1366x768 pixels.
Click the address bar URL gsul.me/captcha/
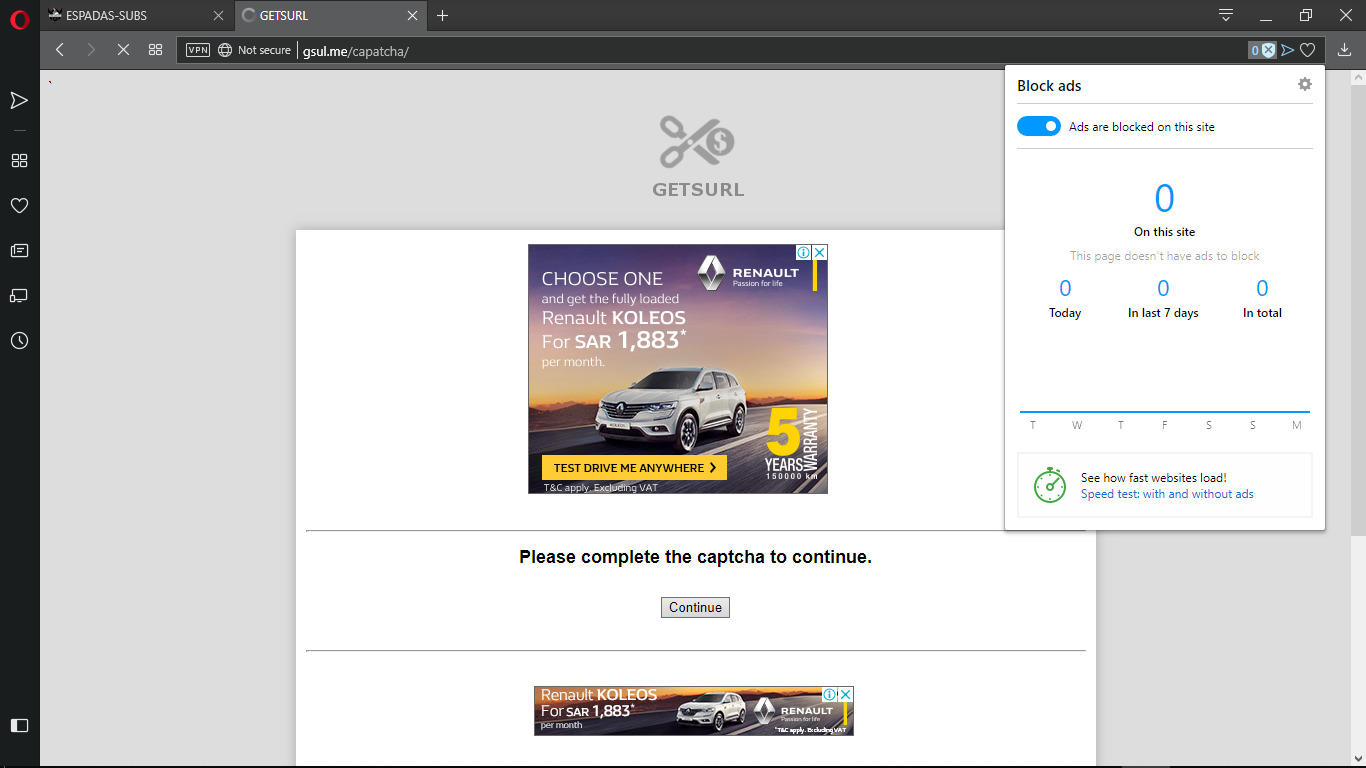coord(355,50)
